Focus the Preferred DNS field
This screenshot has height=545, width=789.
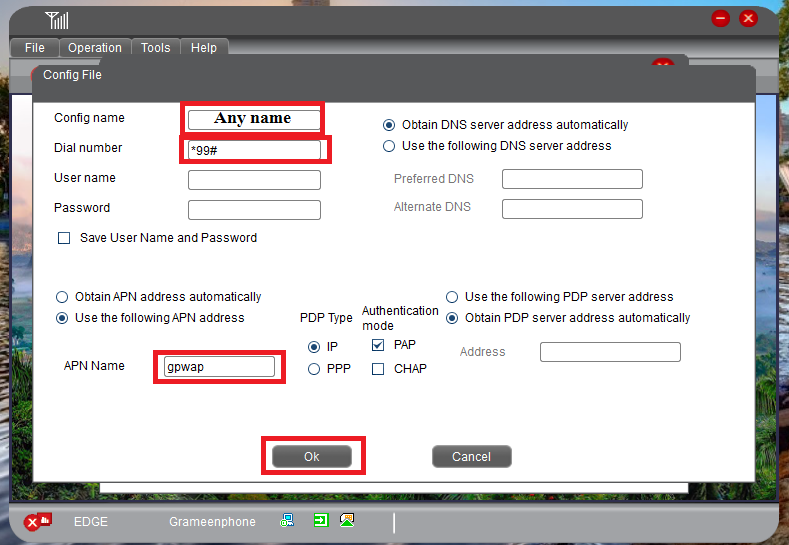coord(572,179)
